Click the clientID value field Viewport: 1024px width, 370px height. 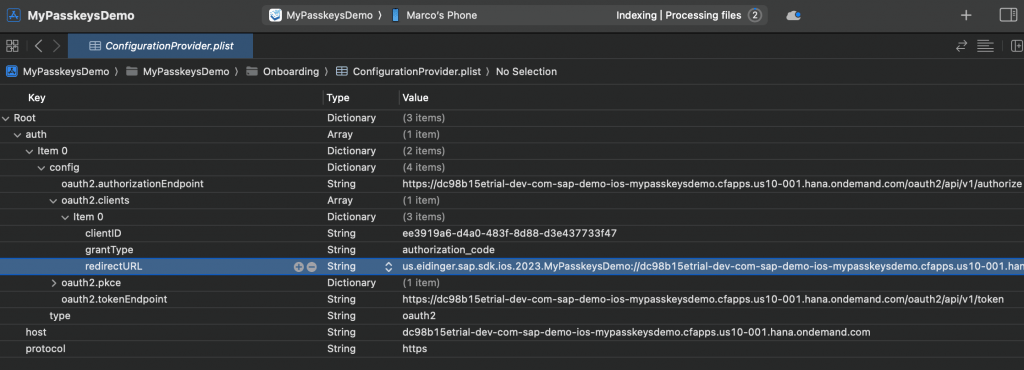click(510, 233)
